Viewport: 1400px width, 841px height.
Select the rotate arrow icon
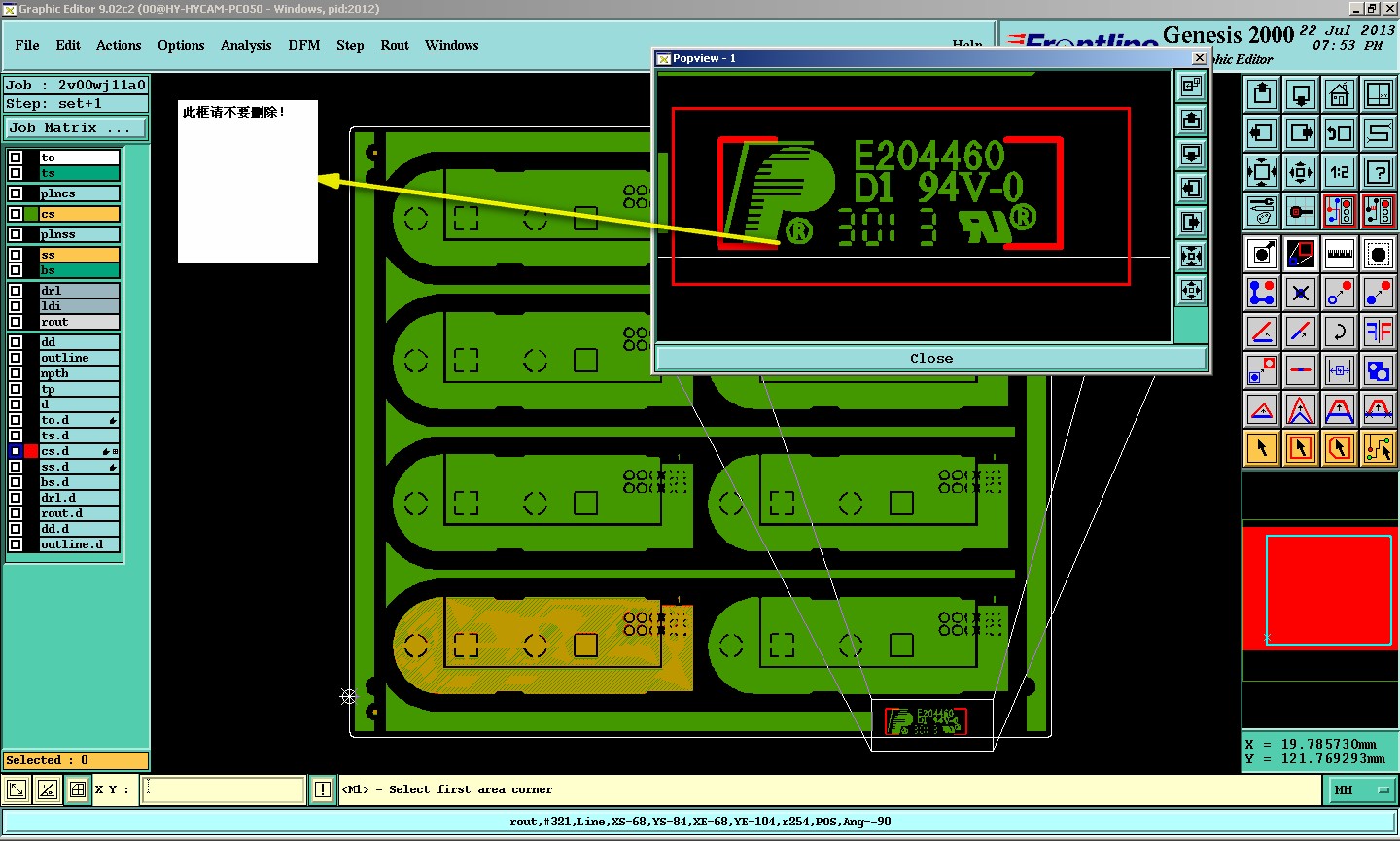(1340, 332)
